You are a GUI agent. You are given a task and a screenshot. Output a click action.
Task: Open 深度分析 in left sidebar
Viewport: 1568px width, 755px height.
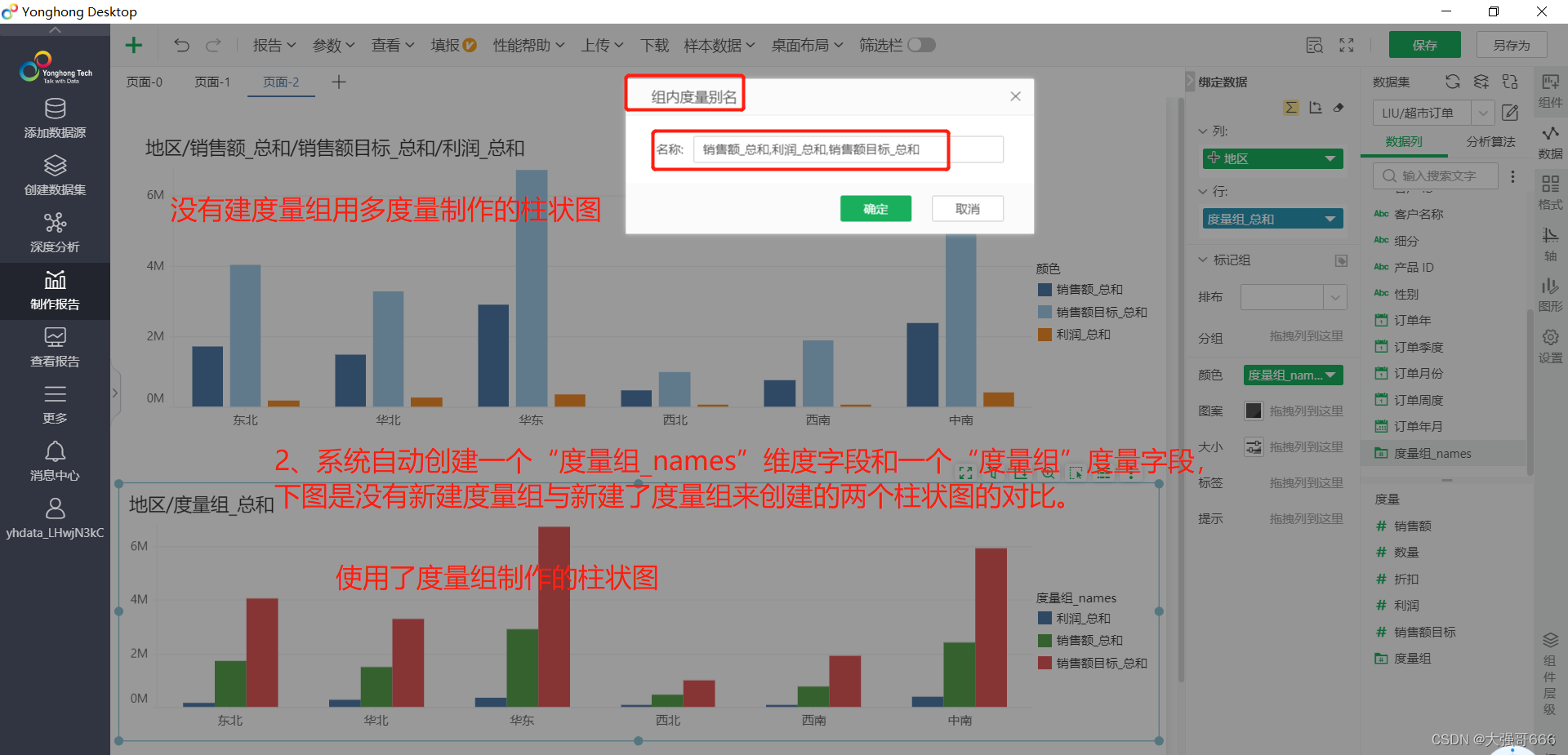tap(55, 233)
